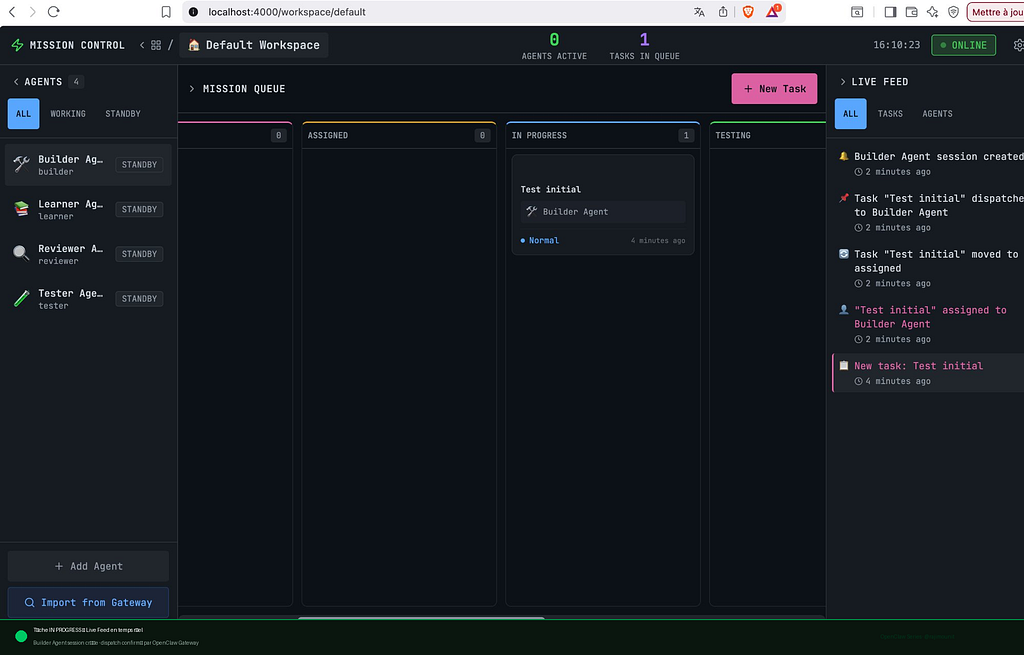1024x655 pixels.
Task: Click browser forward arrow
Action: click(33, 12)
